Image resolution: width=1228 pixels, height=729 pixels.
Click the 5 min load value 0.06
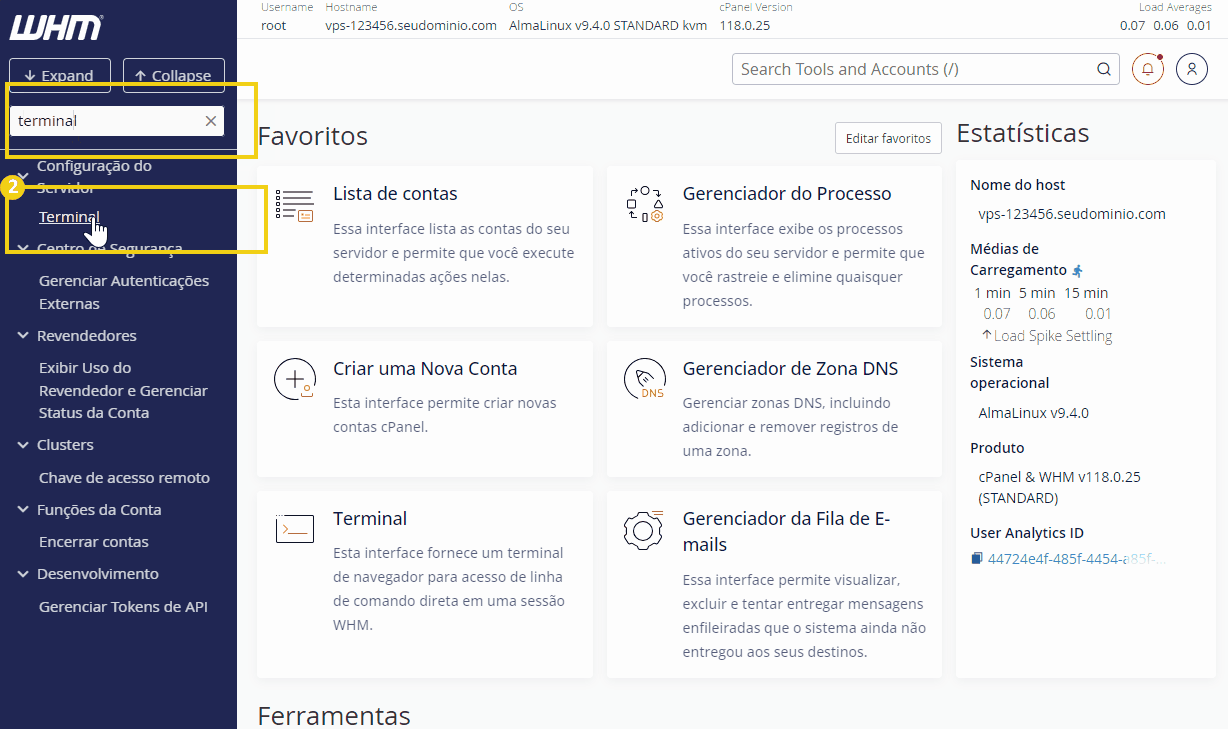point(1042,314)
